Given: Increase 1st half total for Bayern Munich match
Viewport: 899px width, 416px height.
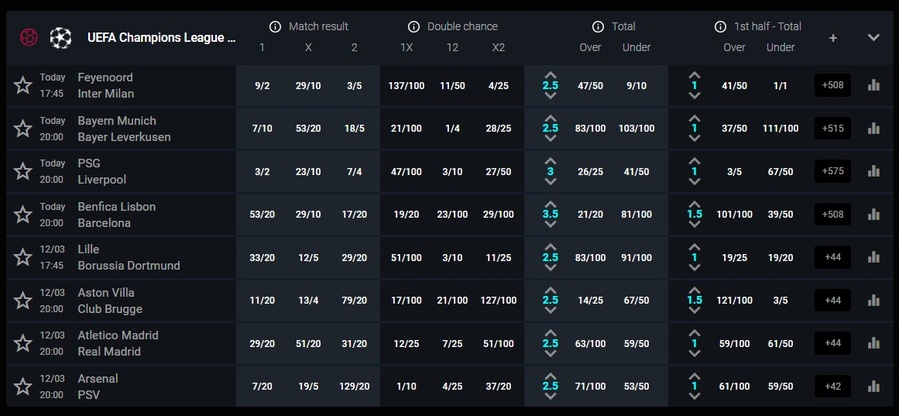Looking at the screenshot, I should (x=694, y=118).
